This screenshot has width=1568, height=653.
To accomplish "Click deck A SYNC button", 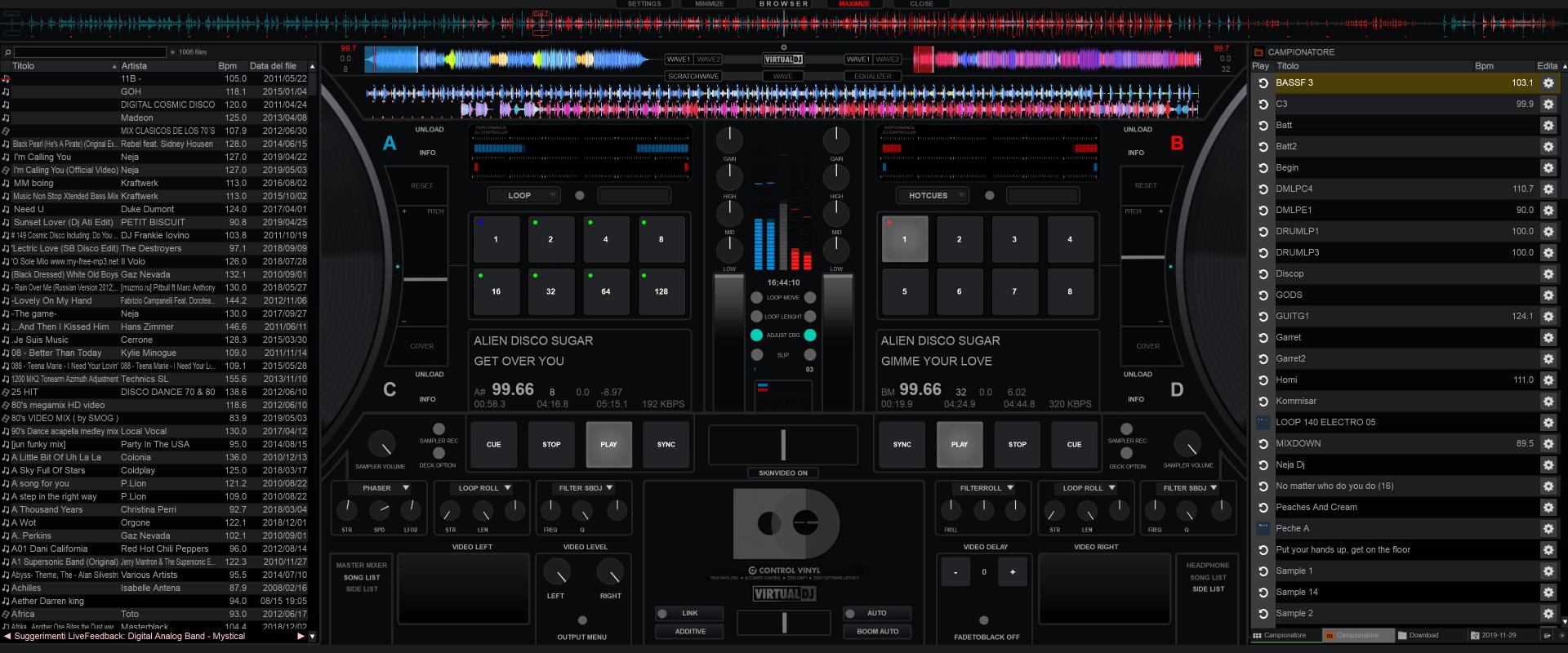I will (666, 445).
